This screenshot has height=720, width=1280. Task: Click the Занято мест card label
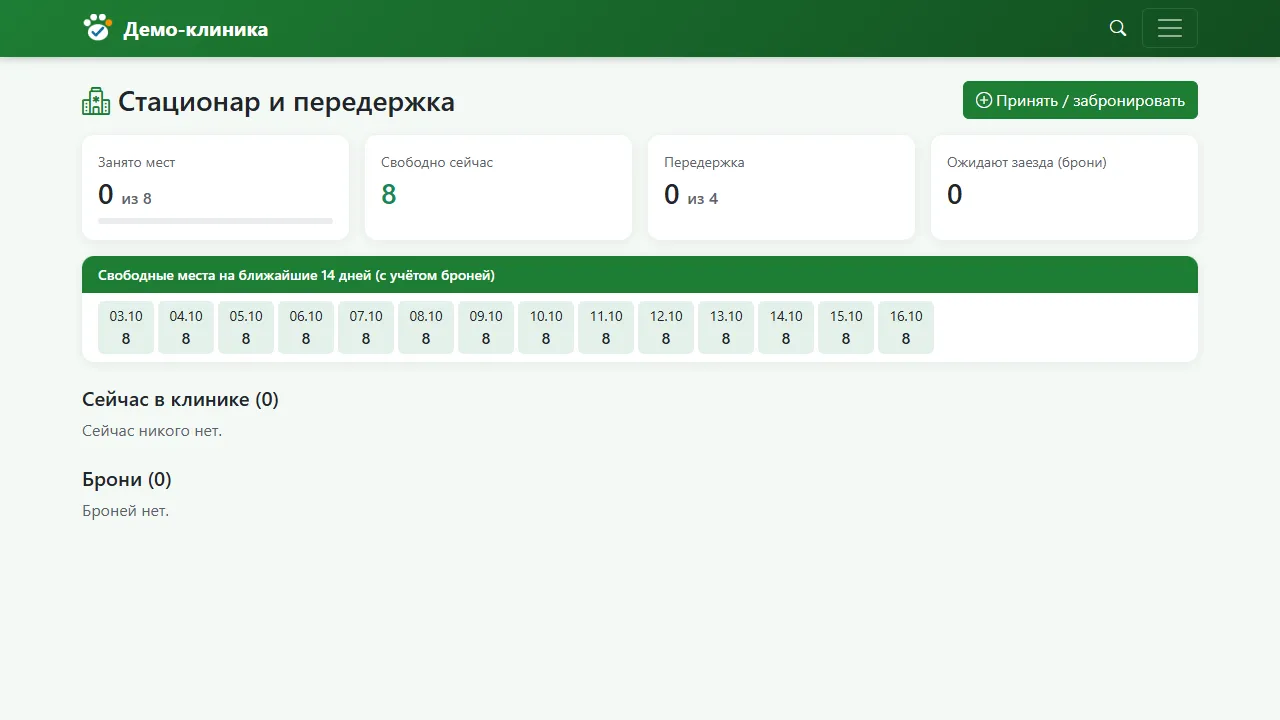pyautogui.click(x=137, y=162)
